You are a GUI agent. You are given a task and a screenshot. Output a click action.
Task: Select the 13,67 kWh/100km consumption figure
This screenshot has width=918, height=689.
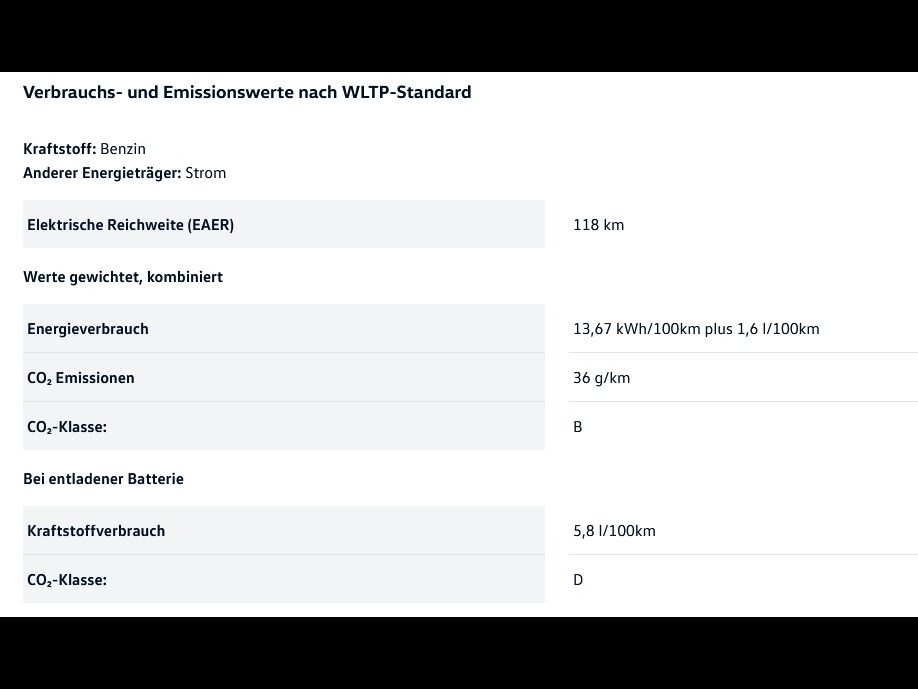point(636,329)
